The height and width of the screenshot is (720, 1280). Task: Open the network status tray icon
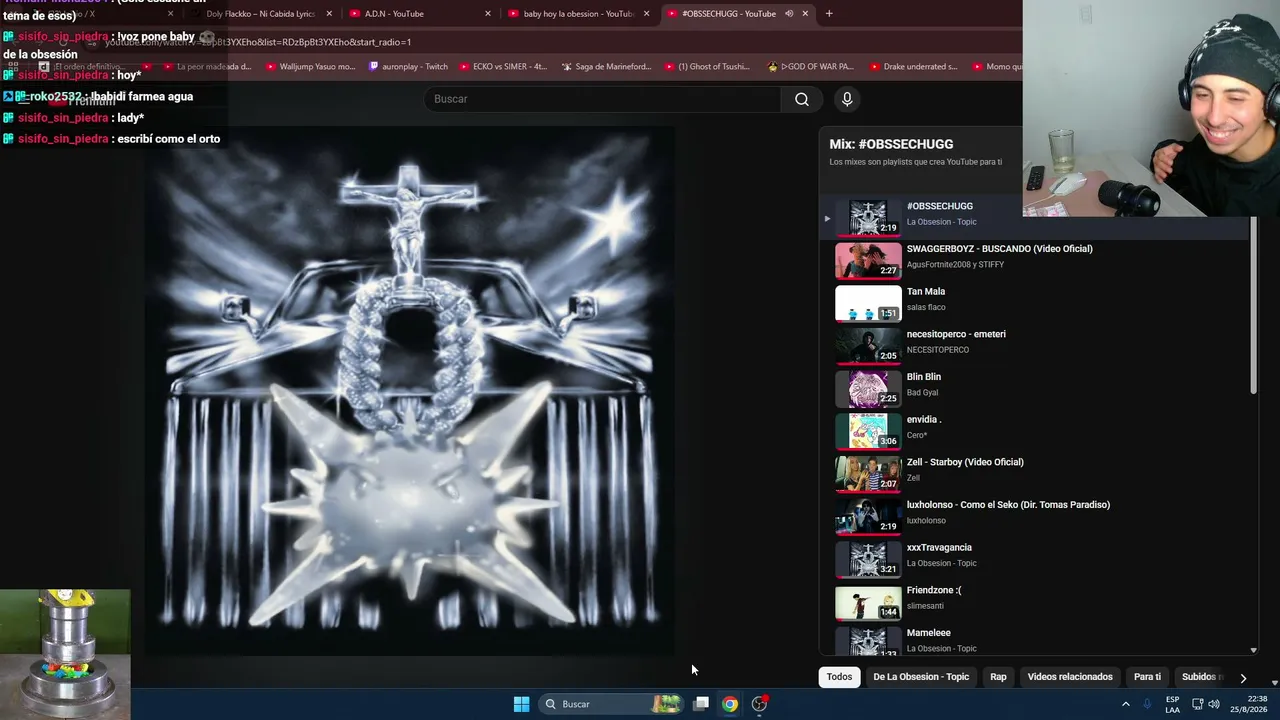coord(1197,704)
